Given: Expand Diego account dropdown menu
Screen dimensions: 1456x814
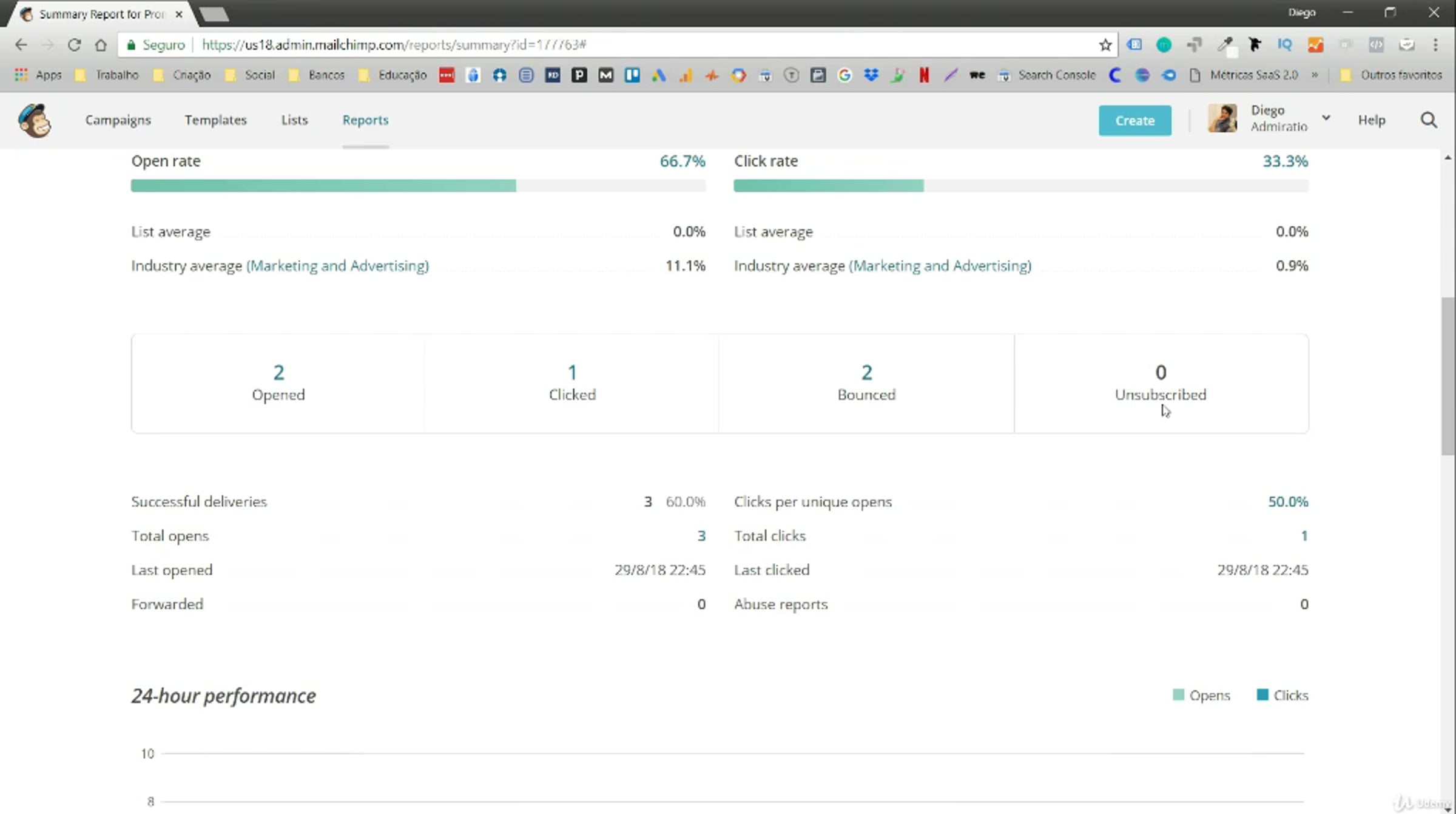Looking at the screenshot, I should pos(1326,118).
